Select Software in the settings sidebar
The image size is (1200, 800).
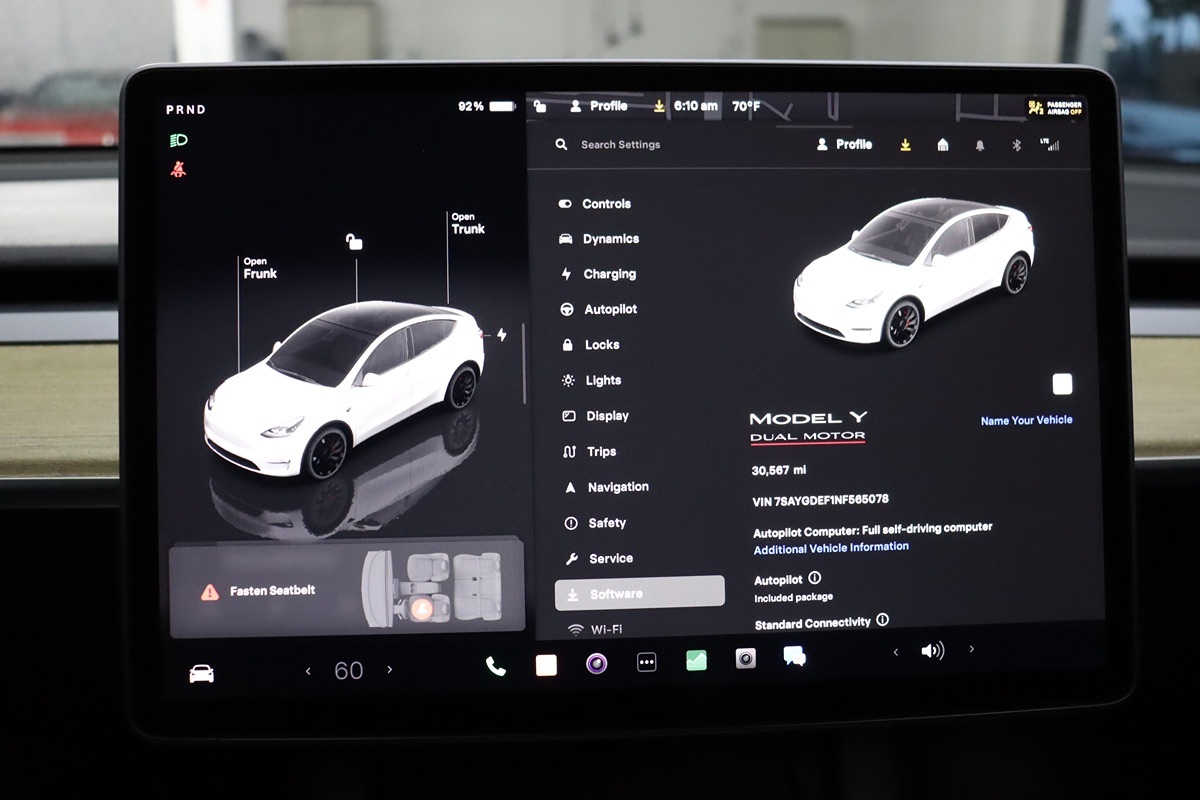click(639, 593)
